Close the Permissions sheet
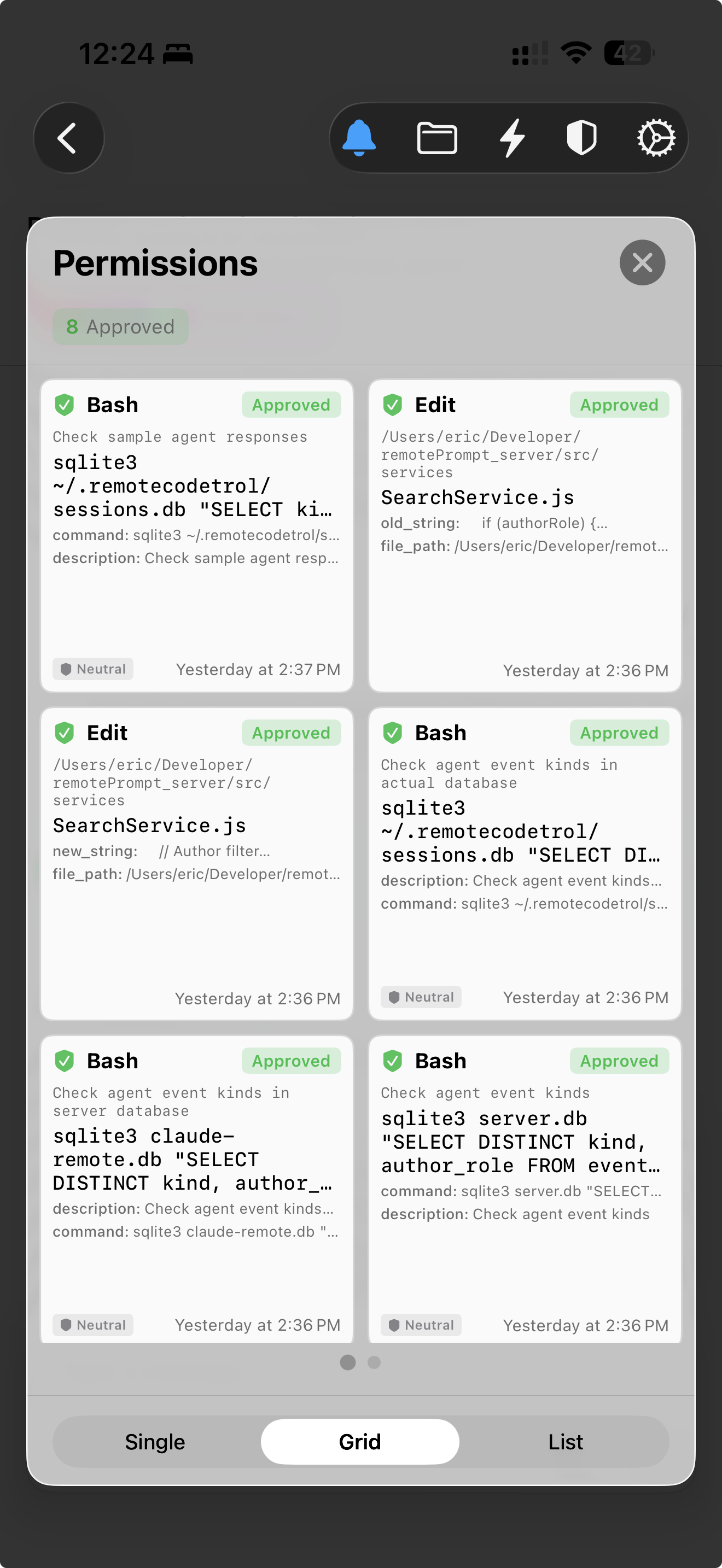This screenshot has width=722, height=1568. (642, 262)
